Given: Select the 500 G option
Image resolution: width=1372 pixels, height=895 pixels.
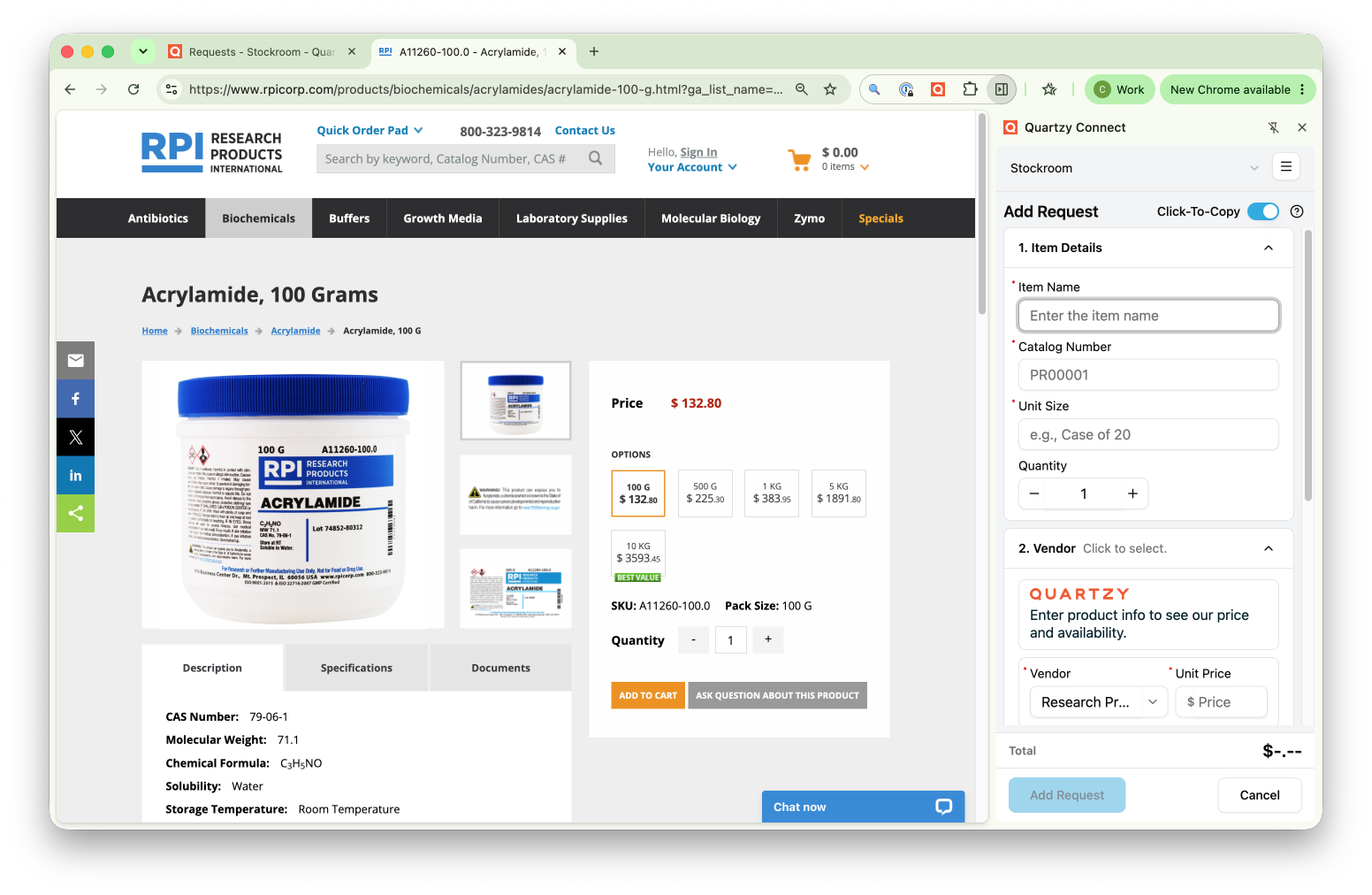Looking at the screenshot, I should coord(705,493).
